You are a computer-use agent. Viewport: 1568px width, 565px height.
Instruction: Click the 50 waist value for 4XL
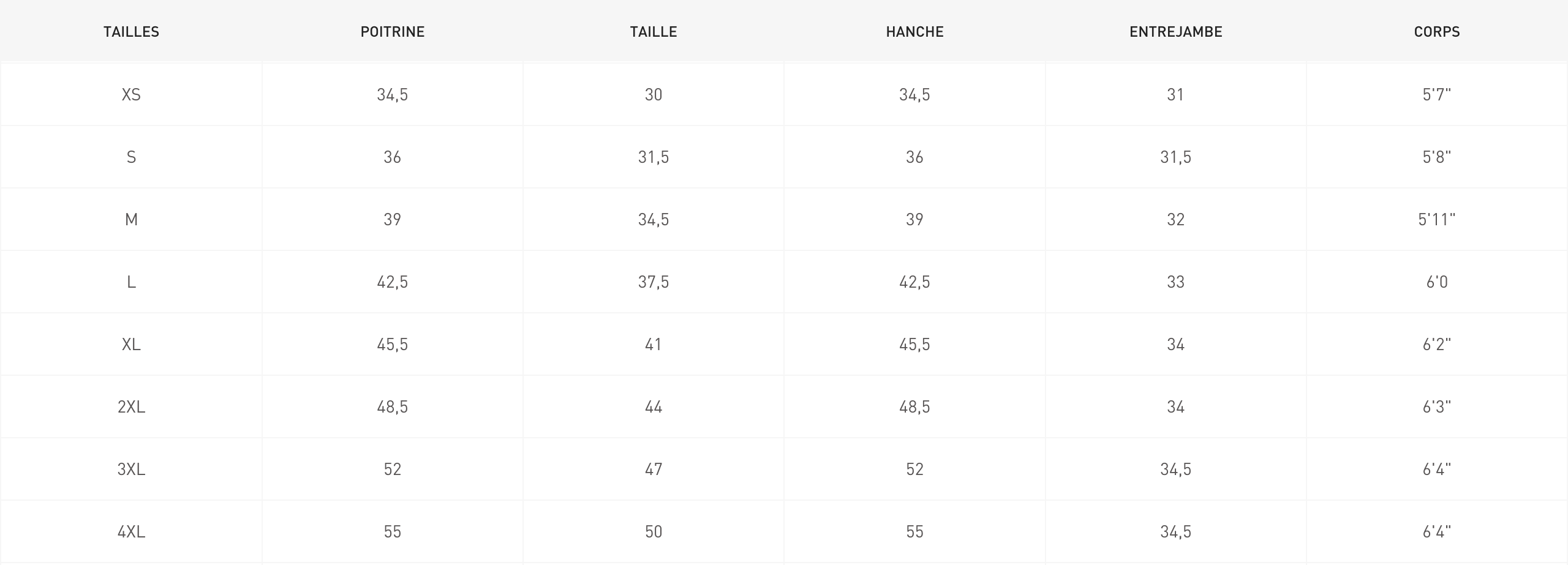click(x=654, y=531)
